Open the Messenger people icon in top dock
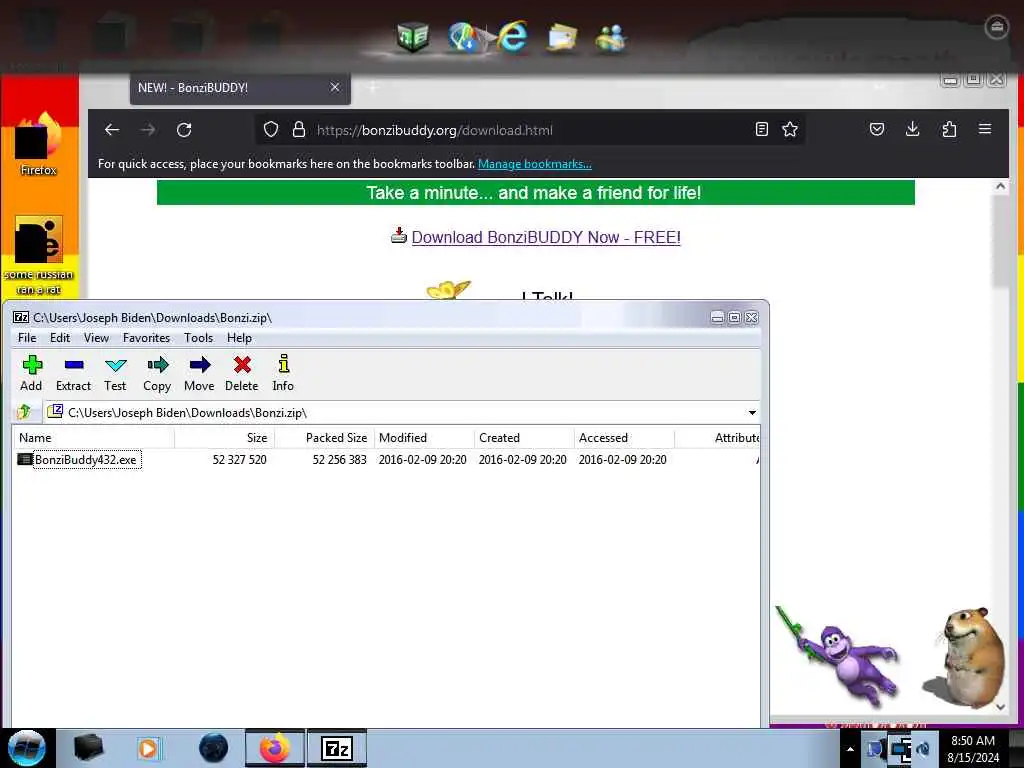The width and height of the screenshot is (1024, 768). (x=611, y=38)
